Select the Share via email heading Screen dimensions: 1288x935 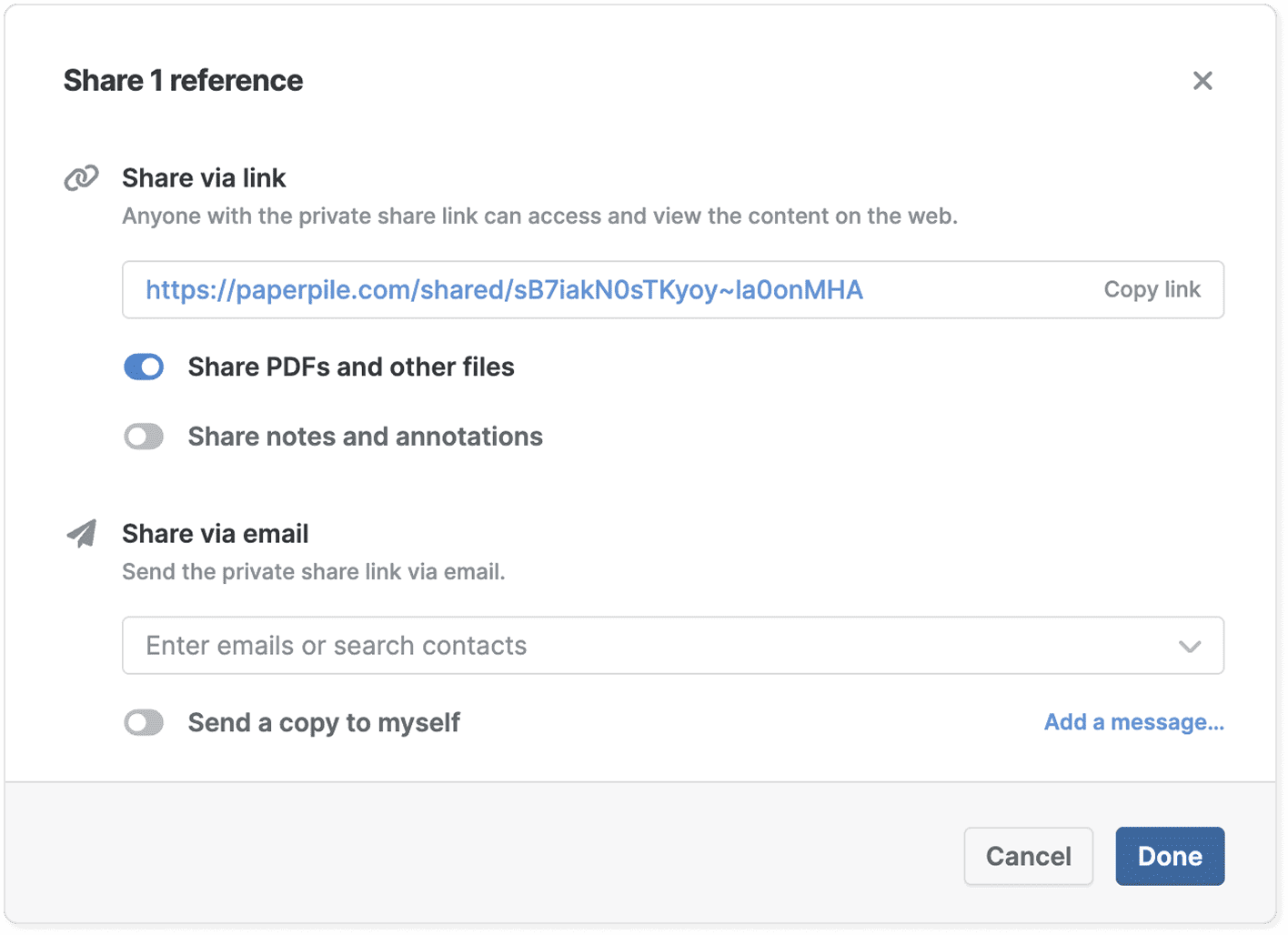[x=216, y=534]
